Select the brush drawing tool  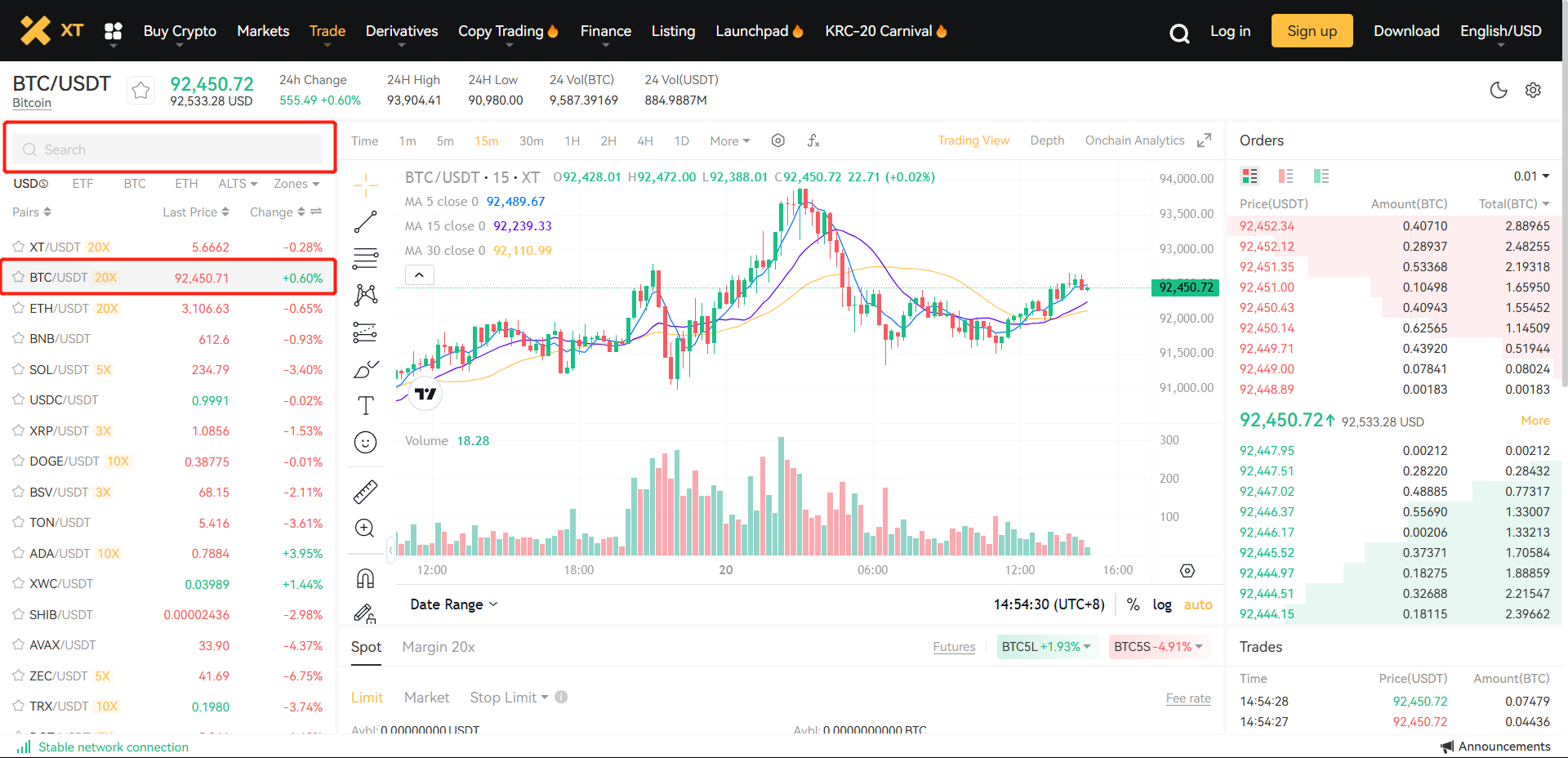(x=365, y=369)
